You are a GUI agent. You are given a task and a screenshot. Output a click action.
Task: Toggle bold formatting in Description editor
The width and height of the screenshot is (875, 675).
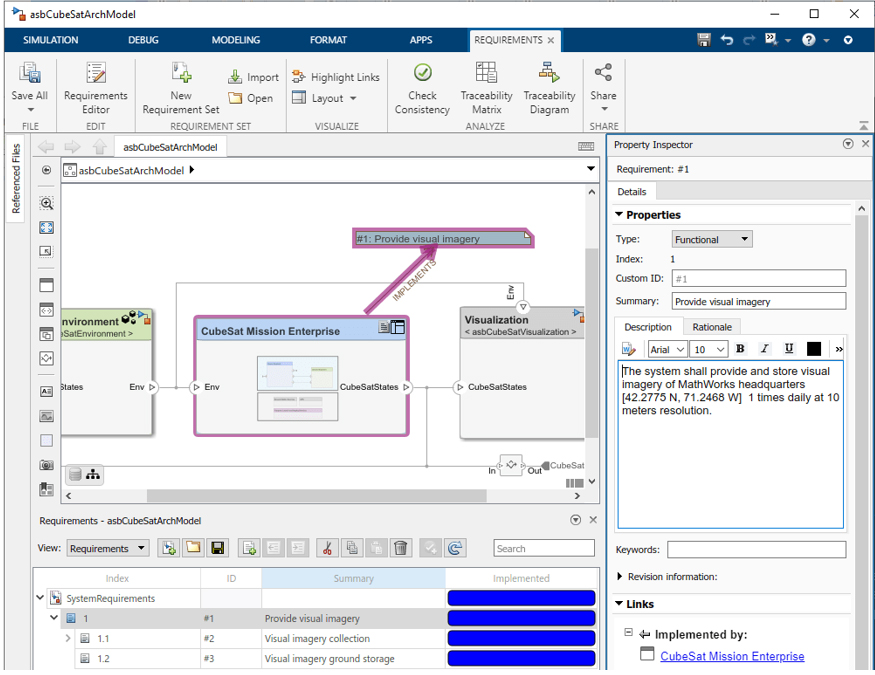pos(740,349)
